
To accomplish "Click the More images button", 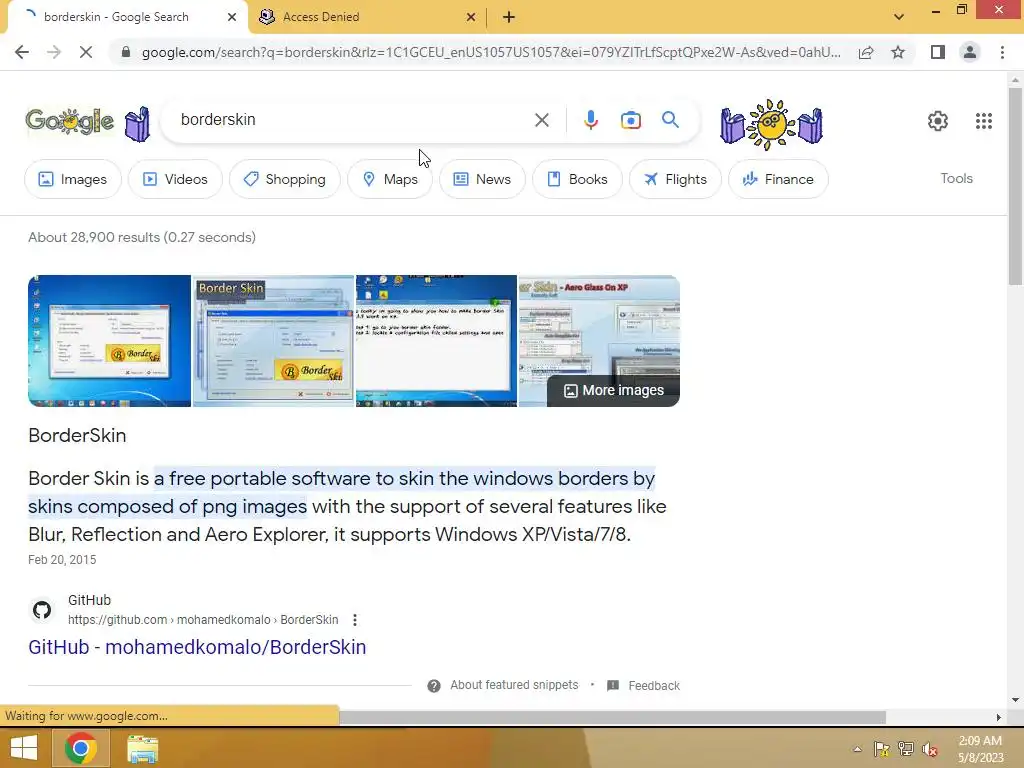I will click(x=613, y=391).
